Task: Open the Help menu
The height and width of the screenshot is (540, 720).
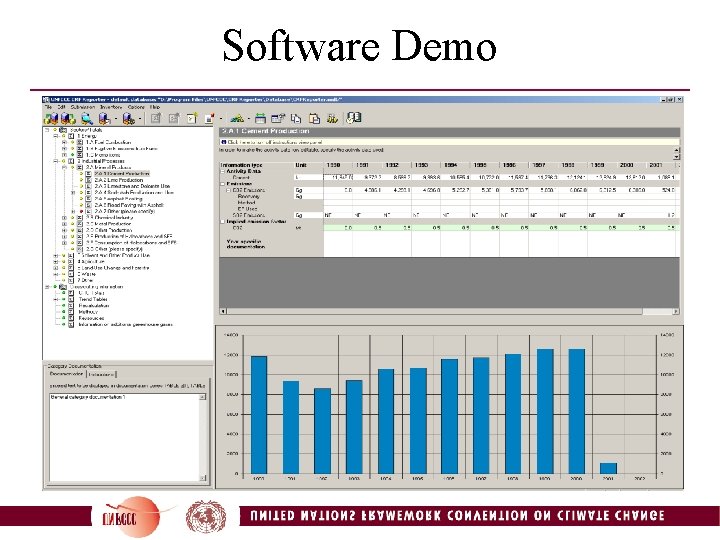Action: [x=155, y=107]
